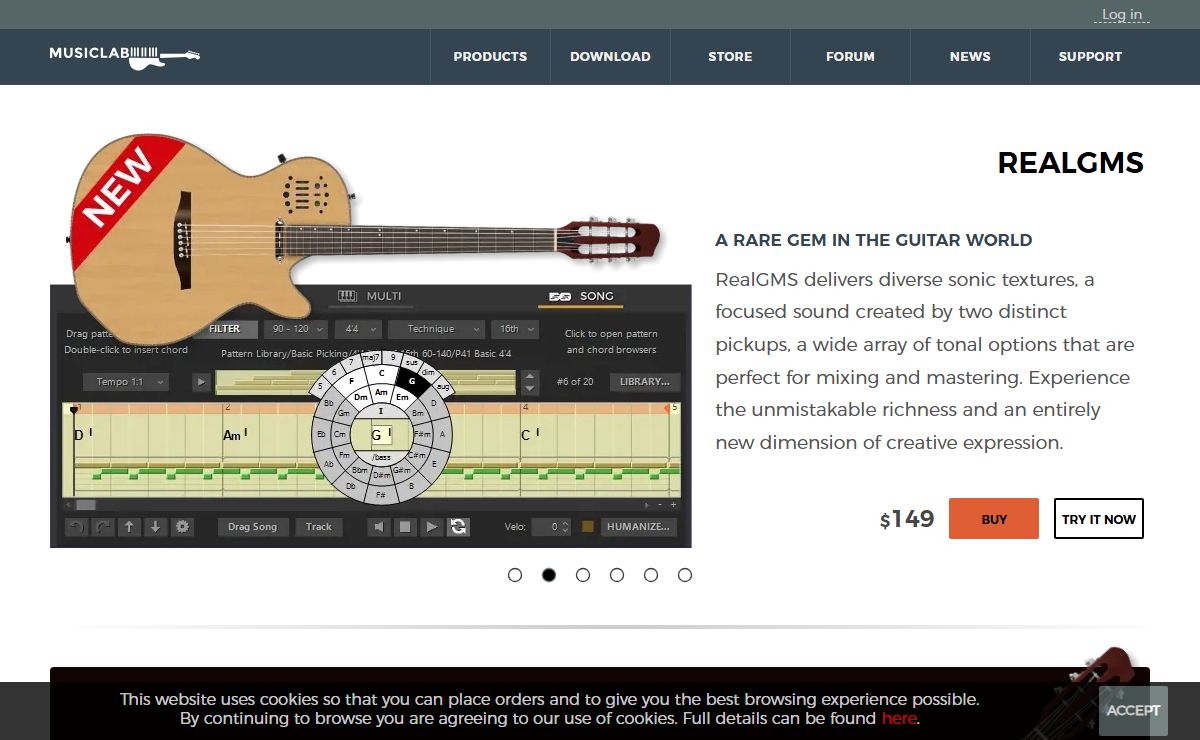Stop song playback with the square button
The image size is (1200, 740).
pyautogui.click(x=405, y=527)
